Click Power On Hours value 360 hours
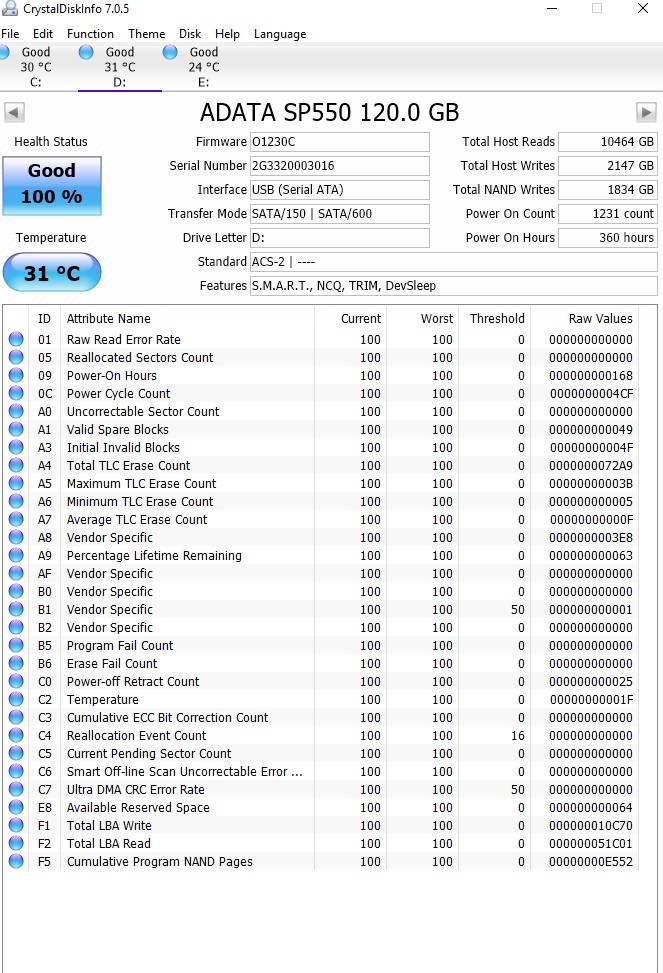 point(608,238)
